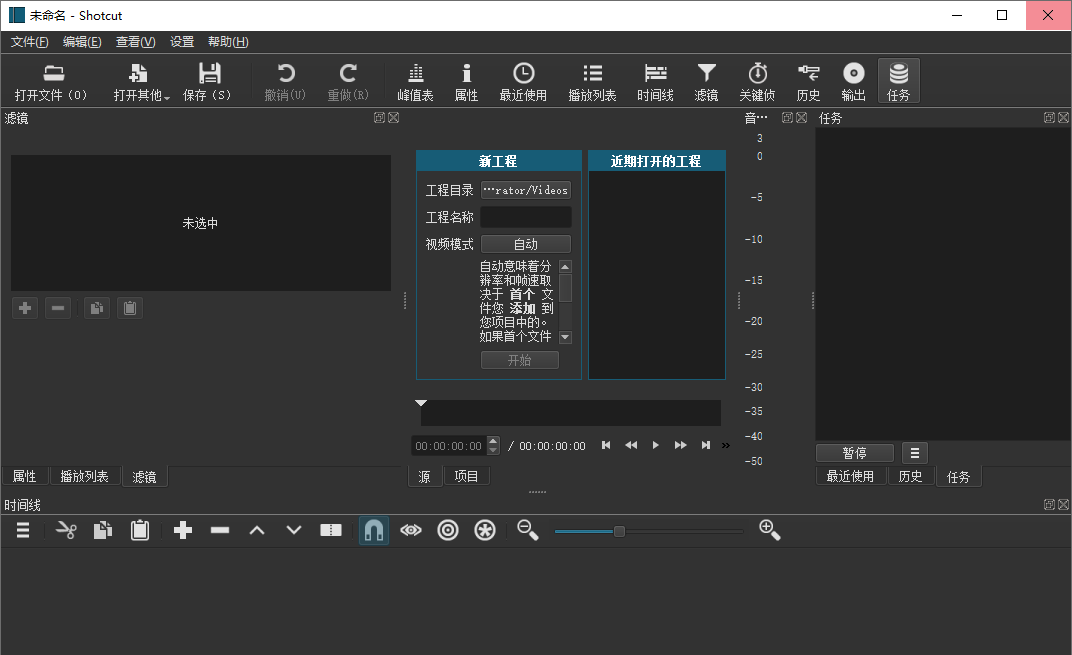
Task: Click the timeline append plus icon
Action: 183,530
